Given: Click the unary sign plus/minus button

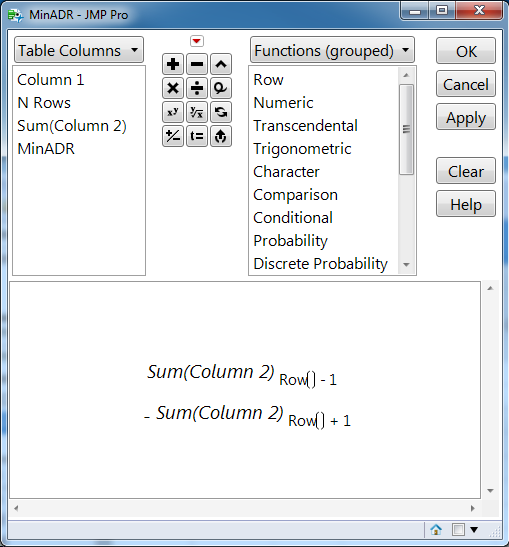Looking at the screenshot, I should tap(173, 136).
